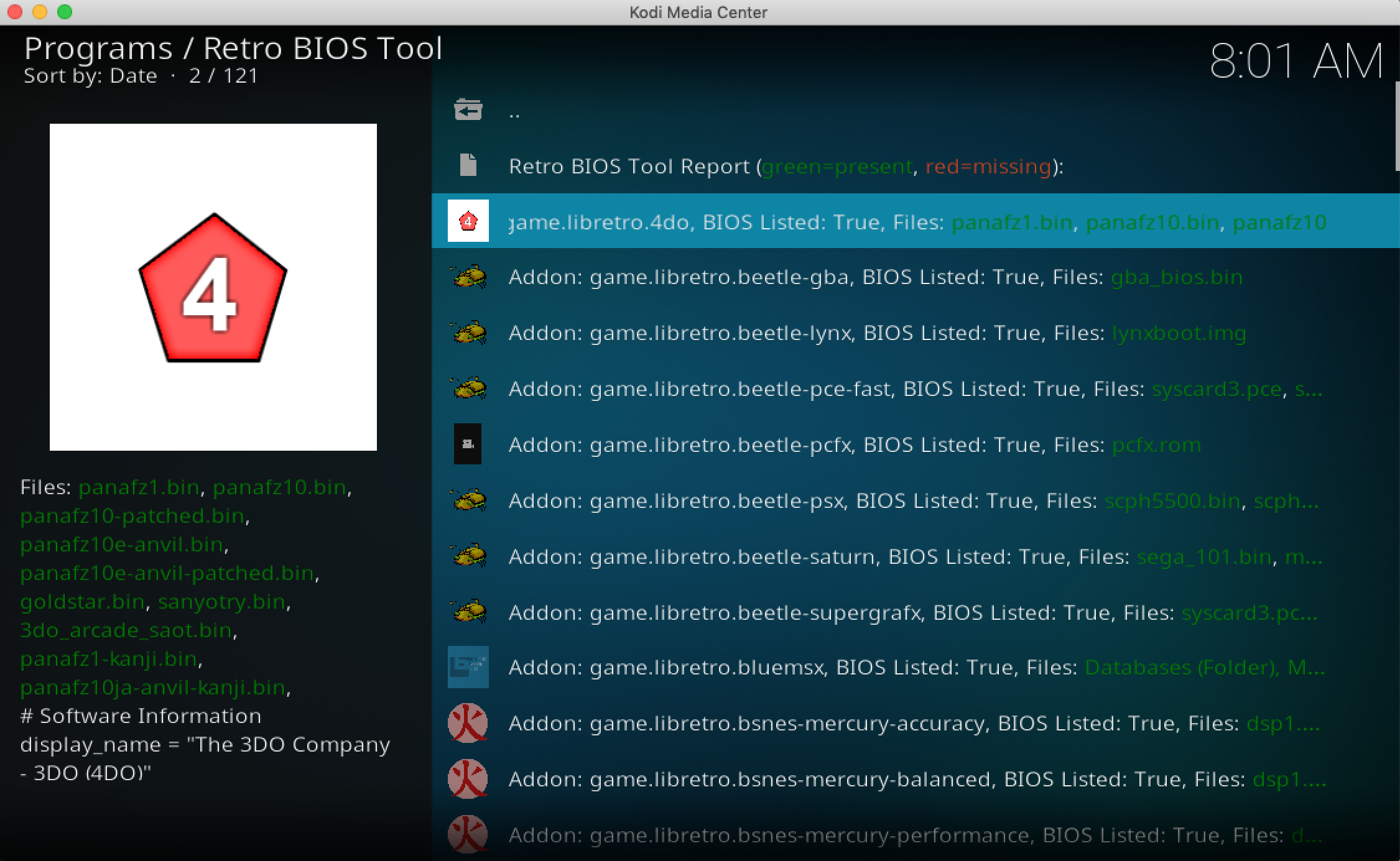Click the report document file icon
This screenshot has width=1400, height=861.
[468, 165]
